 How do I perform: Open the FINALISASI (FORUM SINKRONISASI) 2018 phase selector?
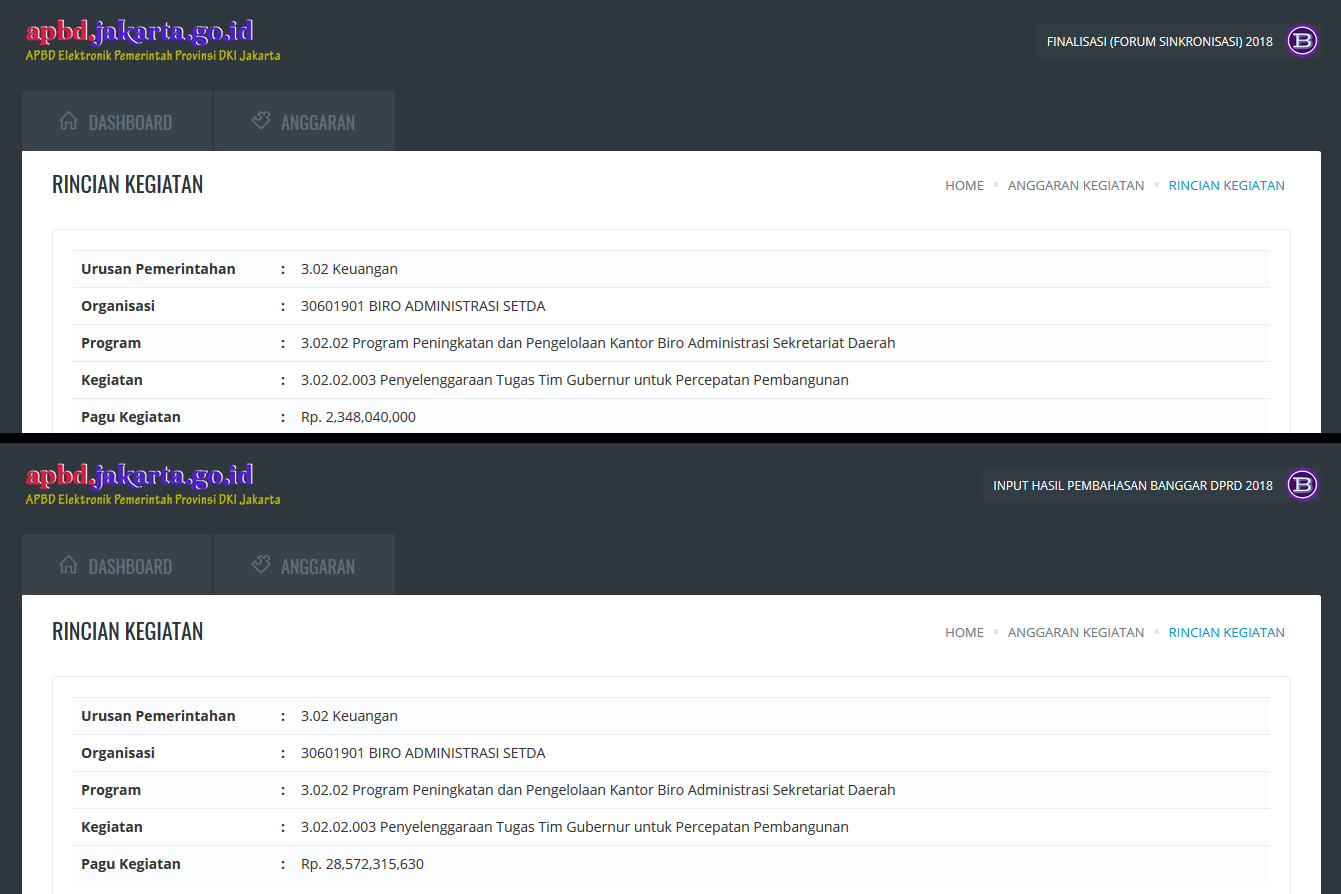(1159, 42)
